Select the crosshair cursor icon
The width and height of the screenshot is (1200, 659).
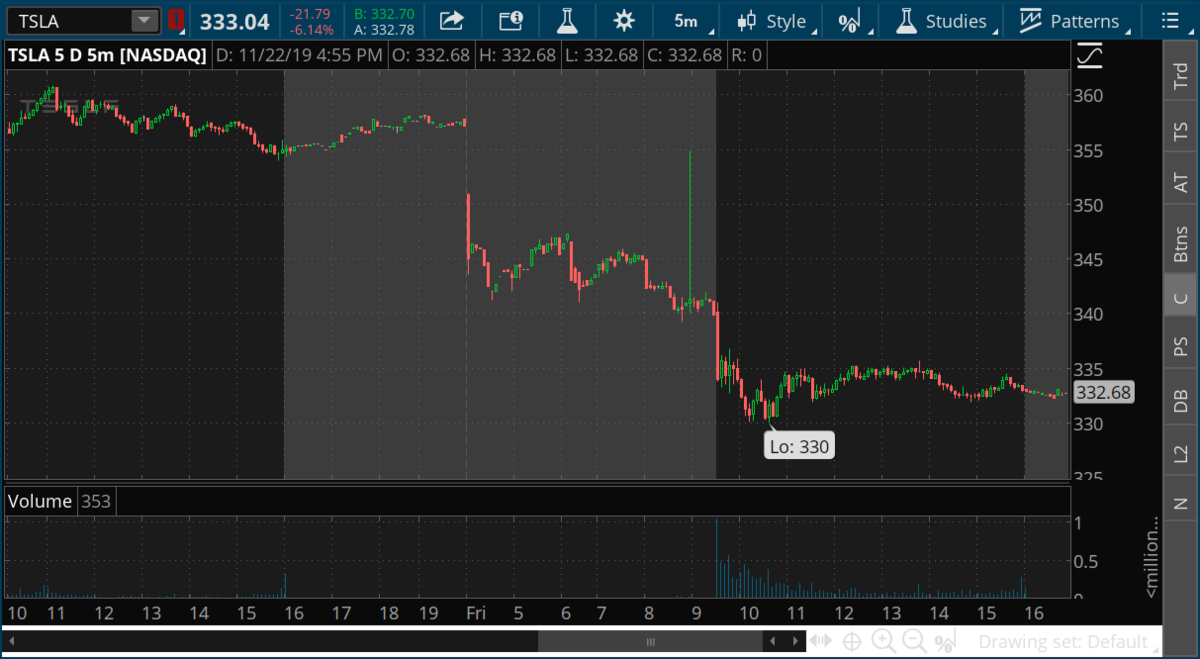tap(852, 641)
